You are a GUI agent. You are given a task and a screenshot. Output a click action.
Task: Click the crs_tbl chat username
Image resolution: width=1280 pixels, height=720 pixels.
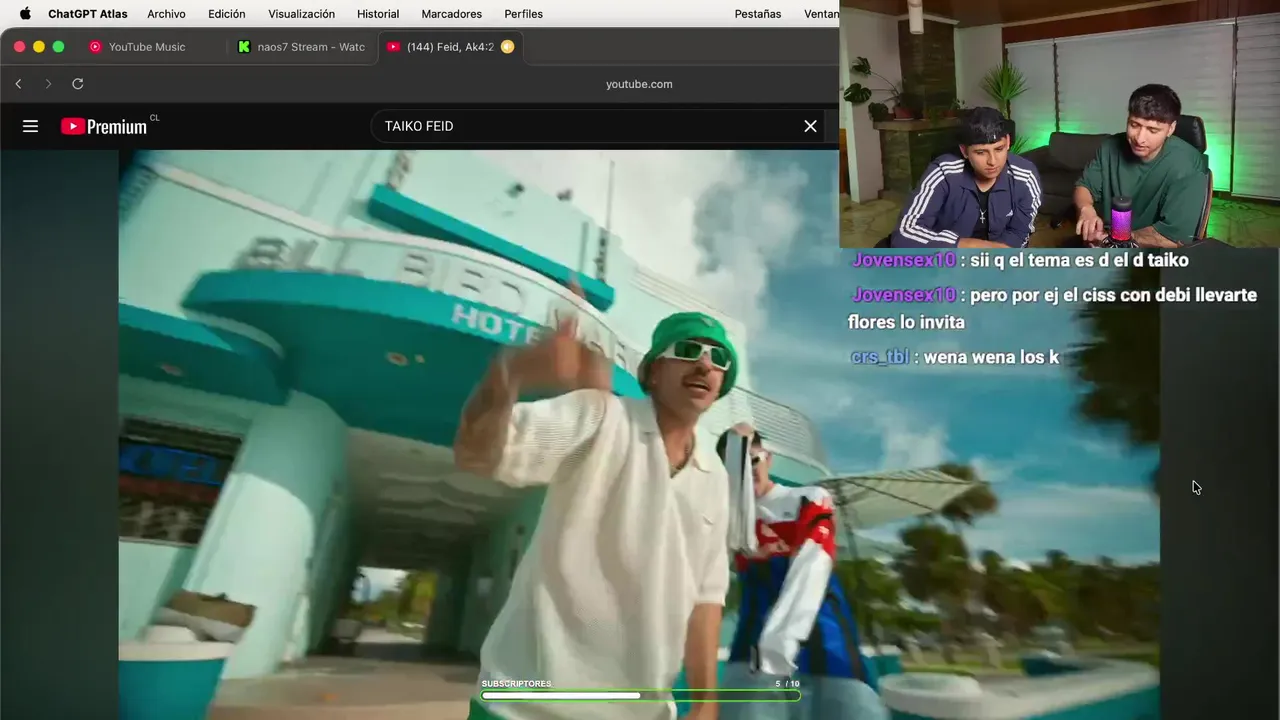pyautogui.click(x=880, y=357)
